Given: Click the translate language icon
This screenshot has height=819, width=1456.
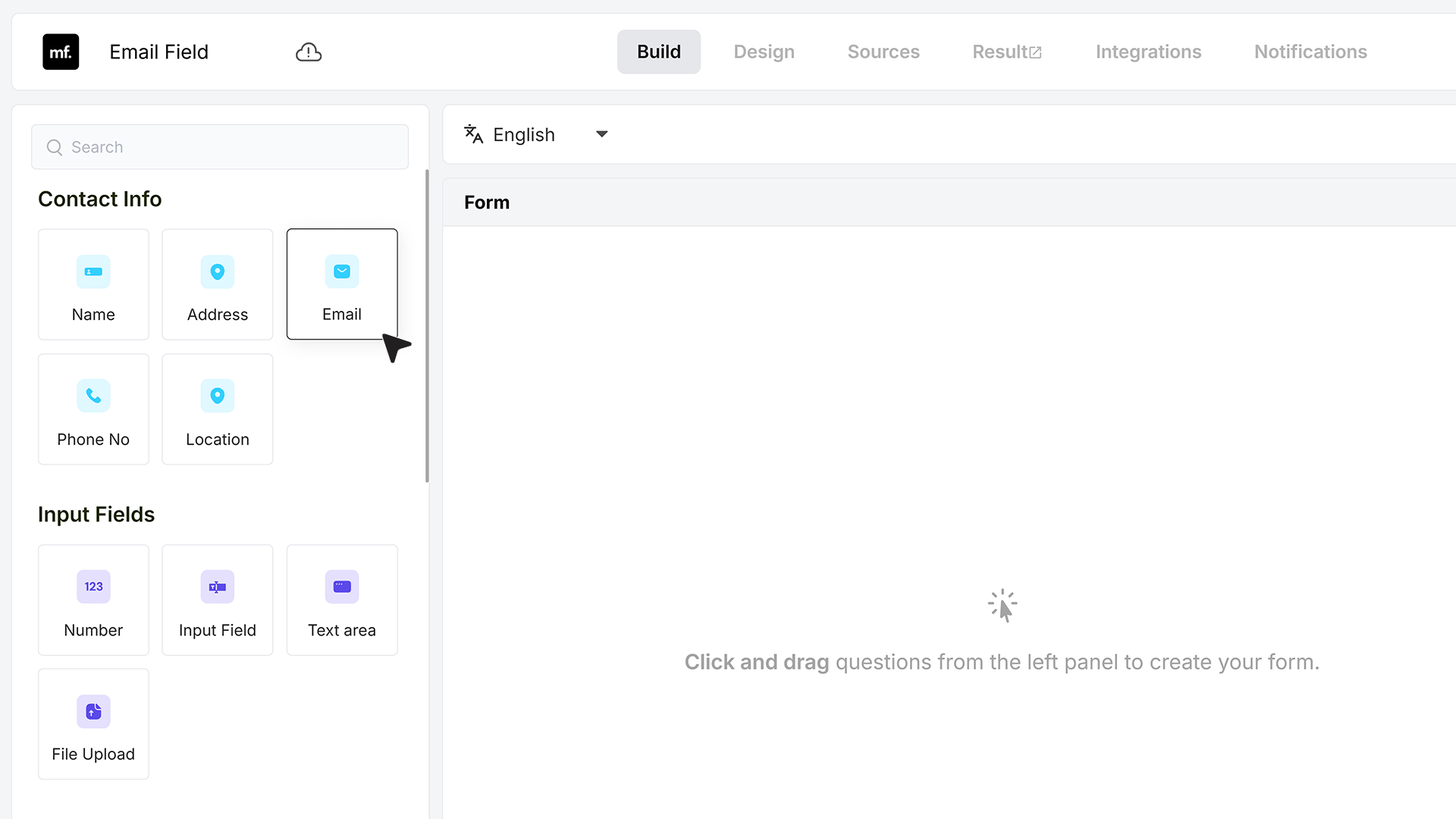Looking at the screenshot, I should tap(473, 134).
